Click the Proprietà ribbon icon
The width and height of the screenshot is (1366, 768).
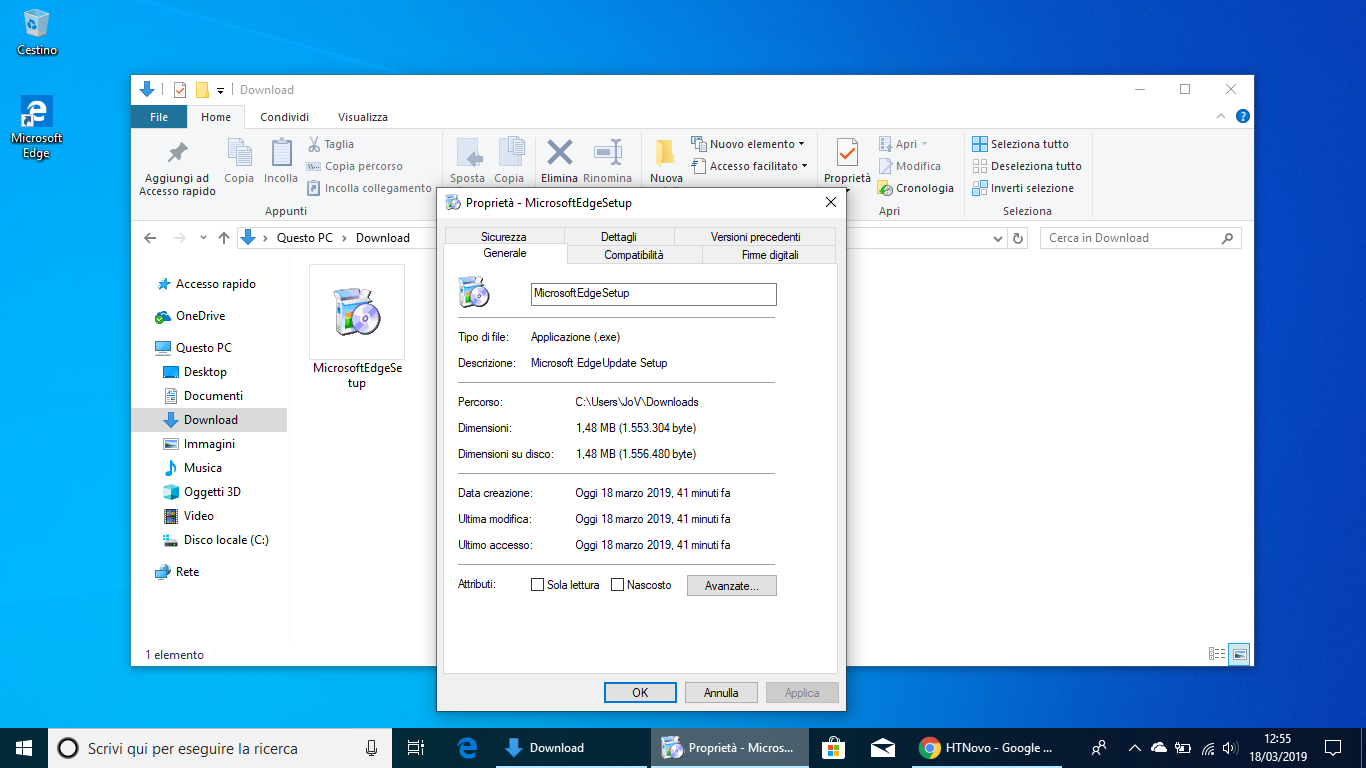[847, 153]
